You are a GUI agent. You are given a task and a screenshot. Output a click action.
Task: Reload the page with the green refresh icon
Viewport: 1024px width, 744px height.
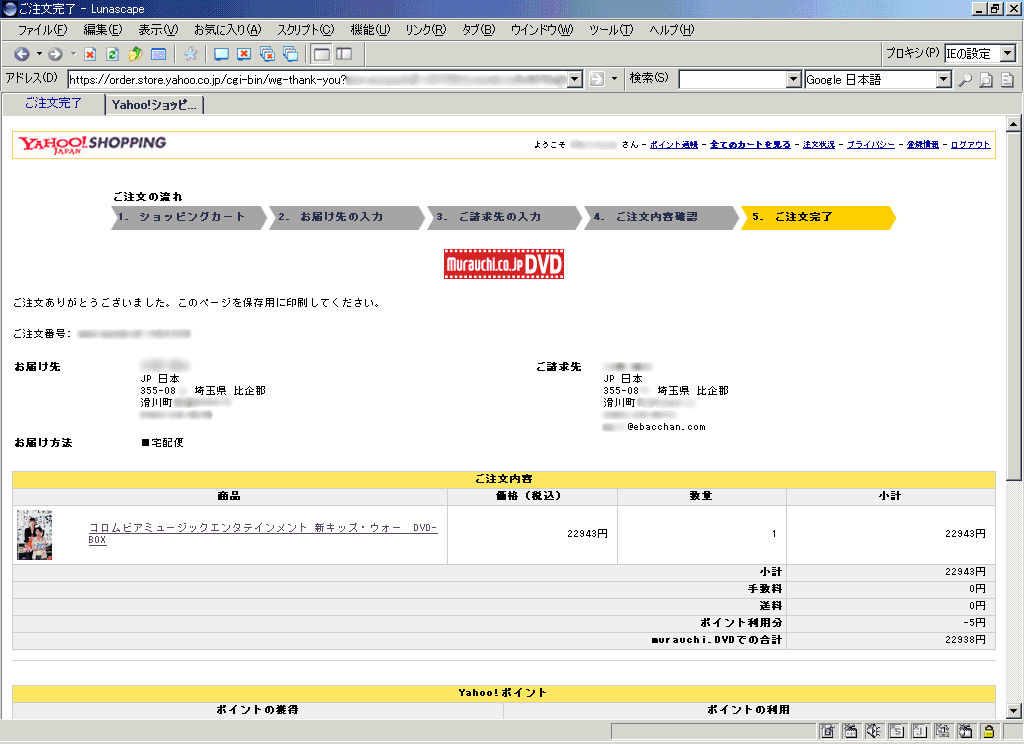tap(112, 54)
